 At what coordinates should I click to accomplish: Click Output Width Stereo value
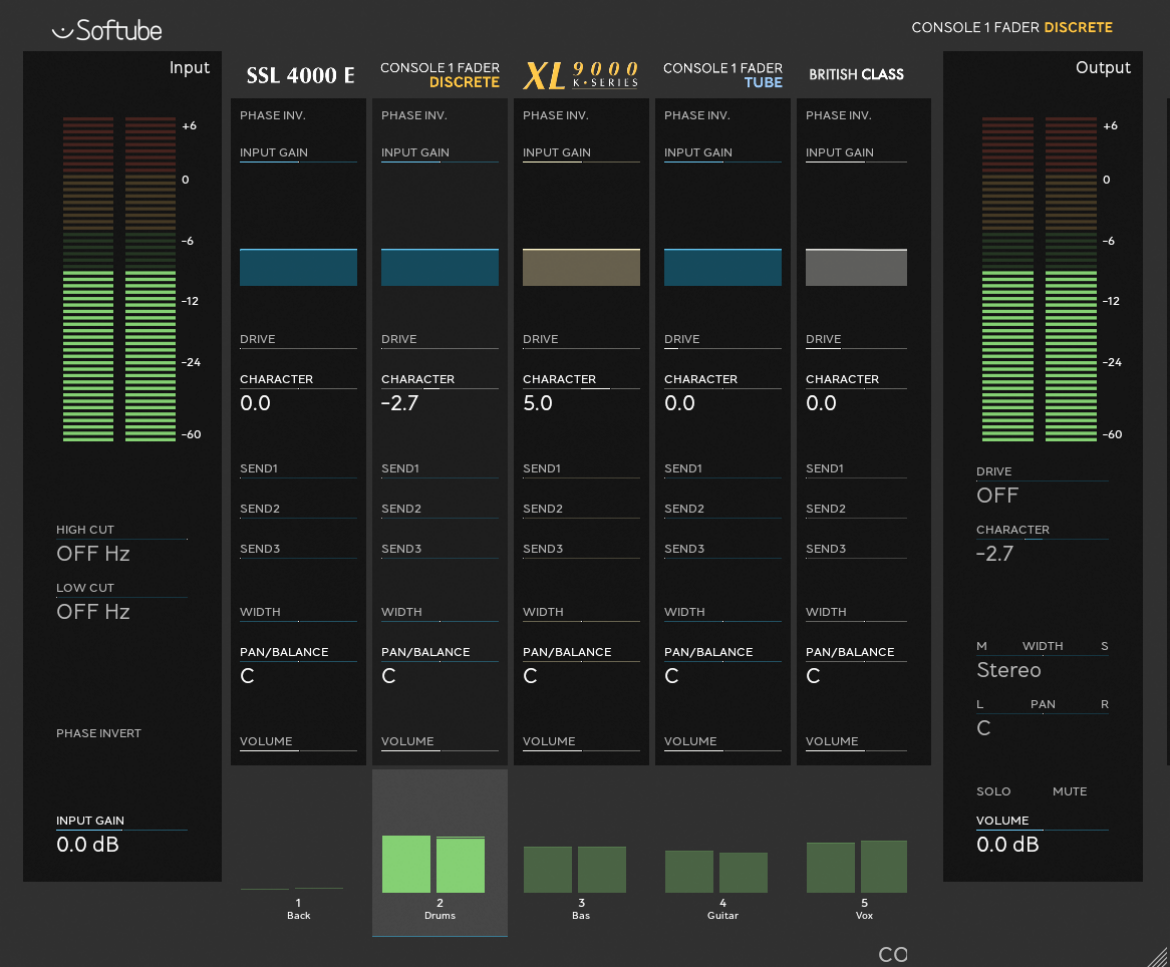click(1009, 670)
